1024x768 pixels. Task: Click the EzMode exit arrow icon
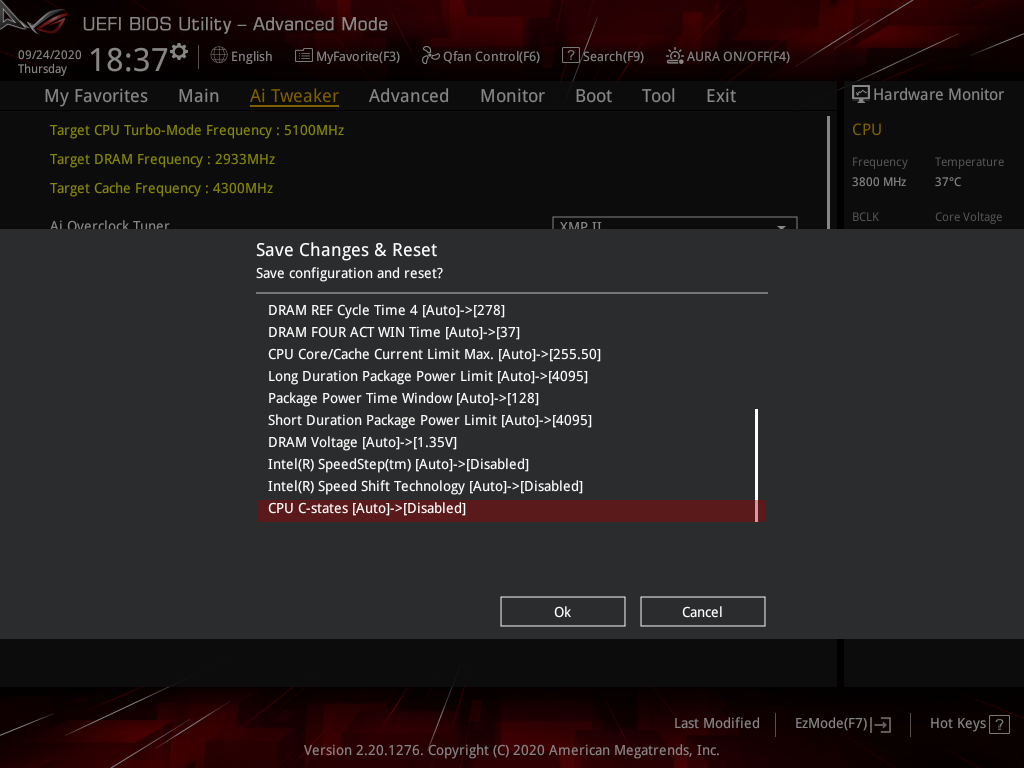point(881,724)
